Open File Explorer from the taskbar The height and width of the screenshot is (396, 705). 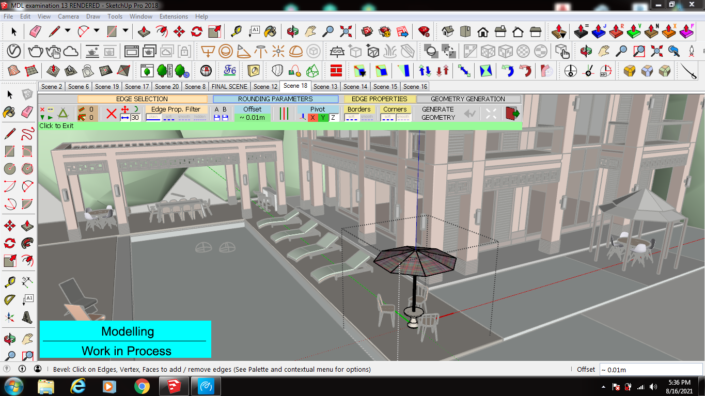tap(46, 387)
